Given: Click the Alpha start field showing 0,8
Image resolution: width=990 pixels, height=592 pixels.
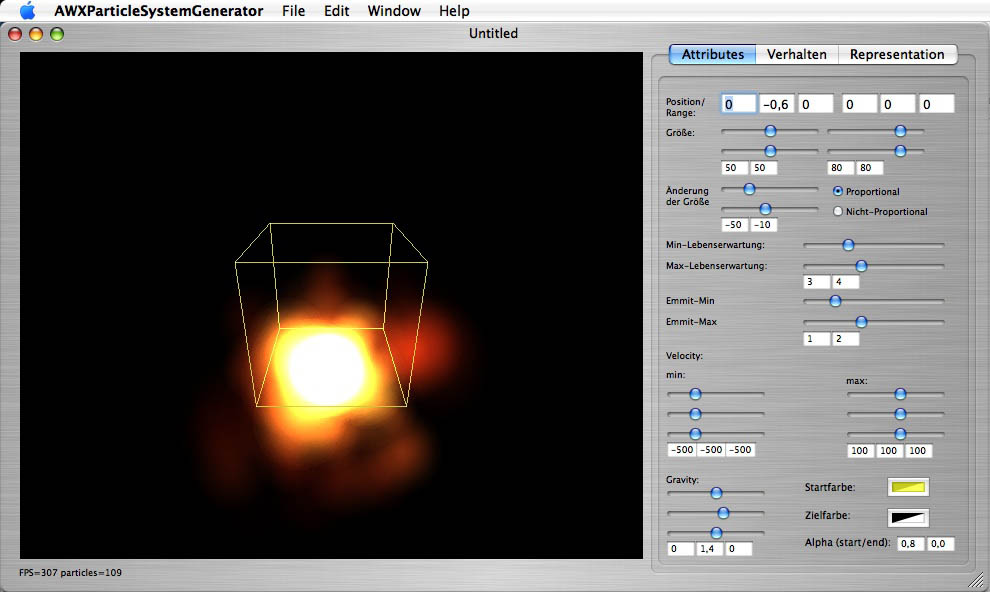Looking at the screenshot, I should (910, 544).
